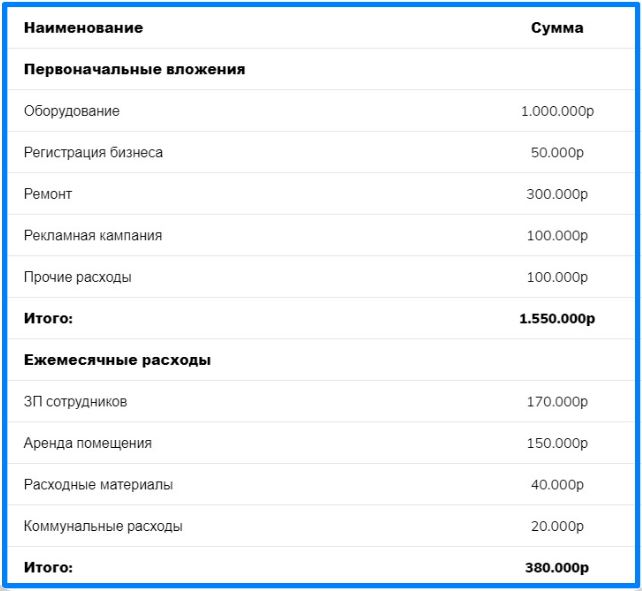
Task: Select the 150.000р amount
Action: tap(557, 443)
